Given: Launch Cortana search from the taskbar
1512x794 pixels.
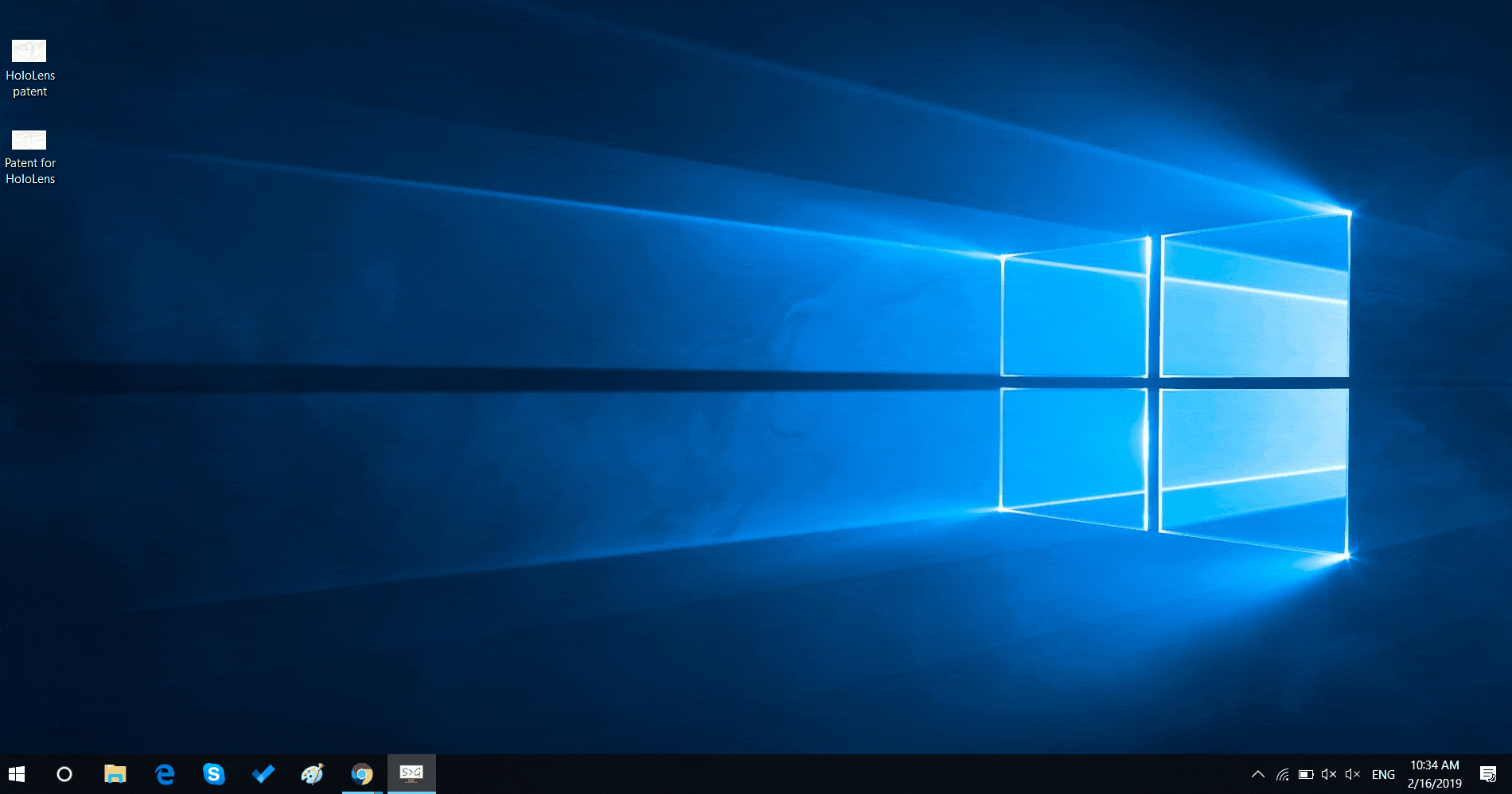Looking at the screenshot, I should (64, 774).
